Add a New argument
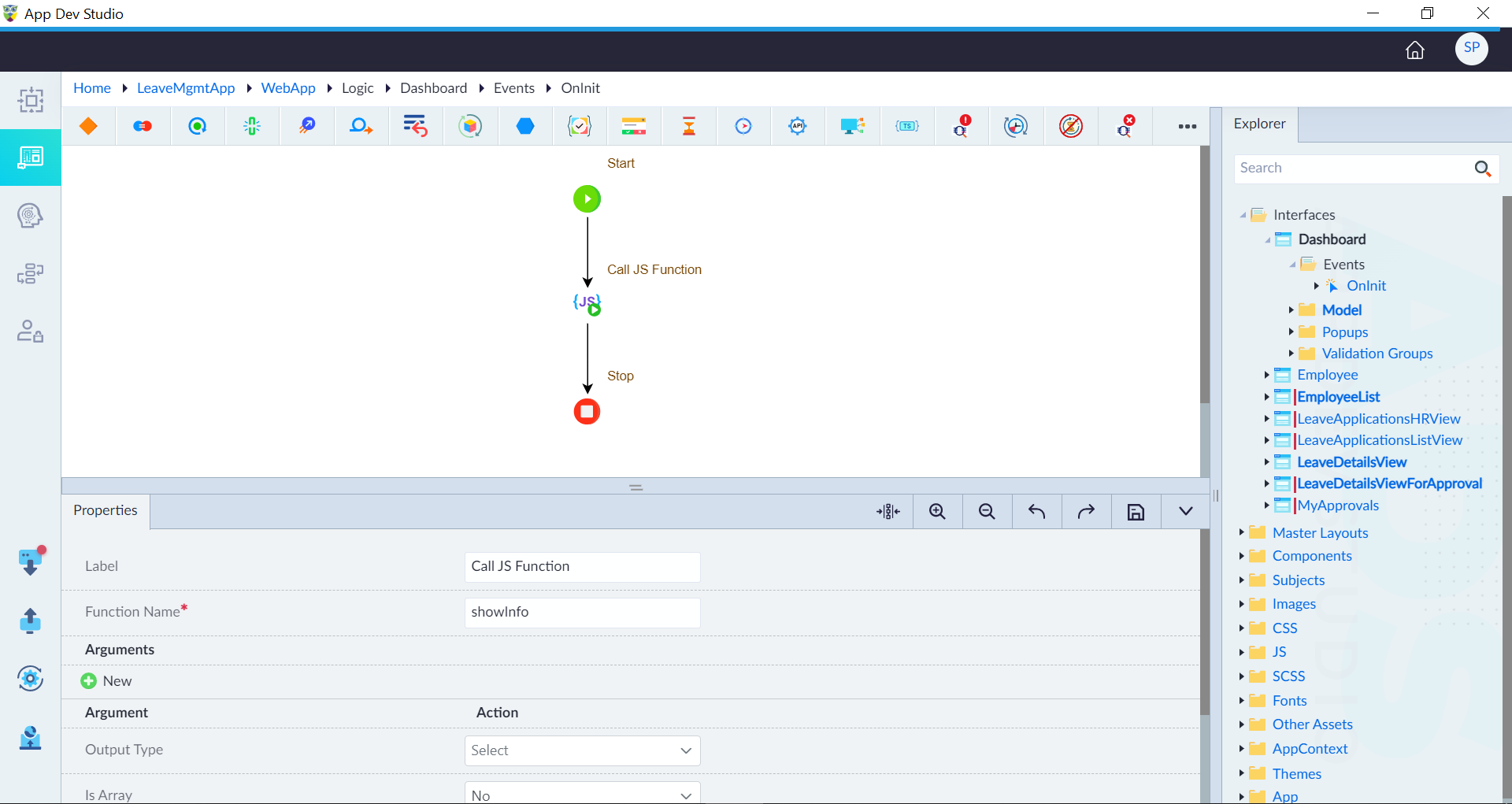 (x=106, y=681)
